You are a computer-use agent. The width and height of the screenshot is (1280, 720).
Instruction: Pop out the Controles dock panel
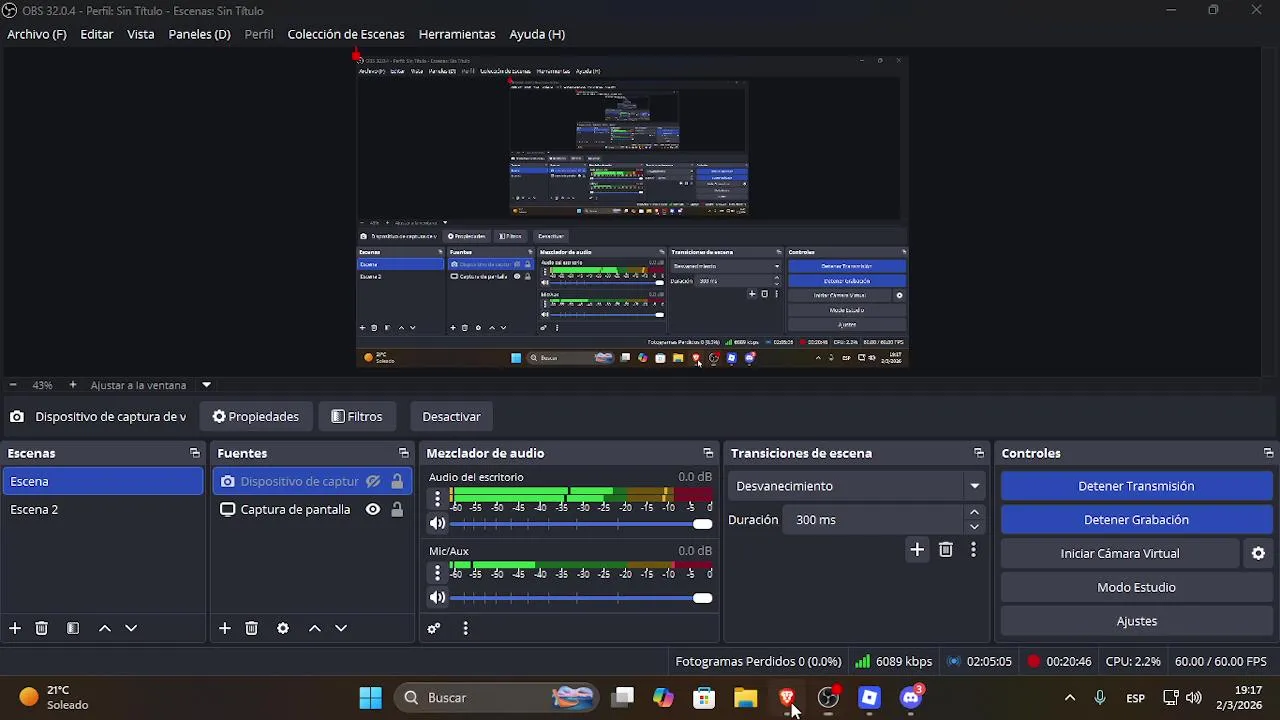point(1268,453)
